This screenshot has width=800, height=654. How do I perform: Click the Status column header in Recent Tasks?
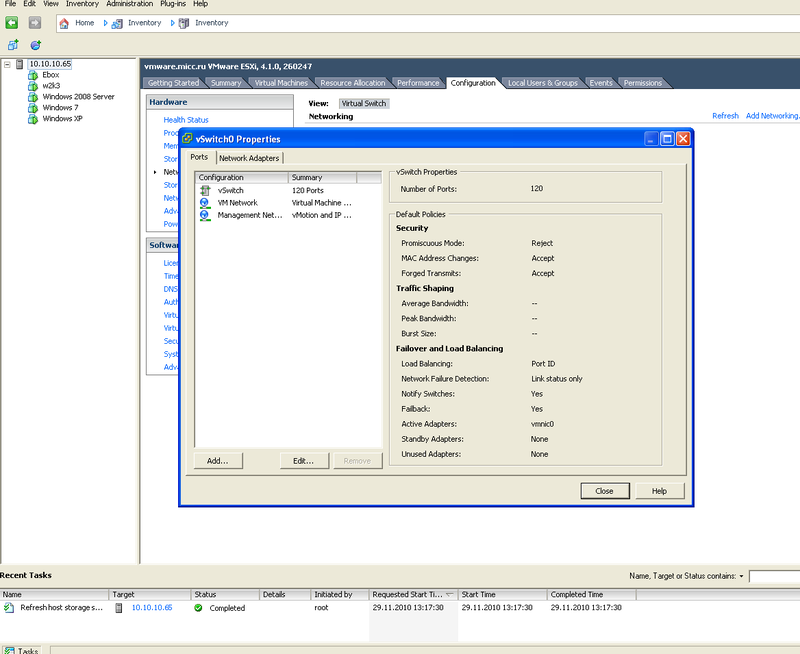tap(225, 595)
